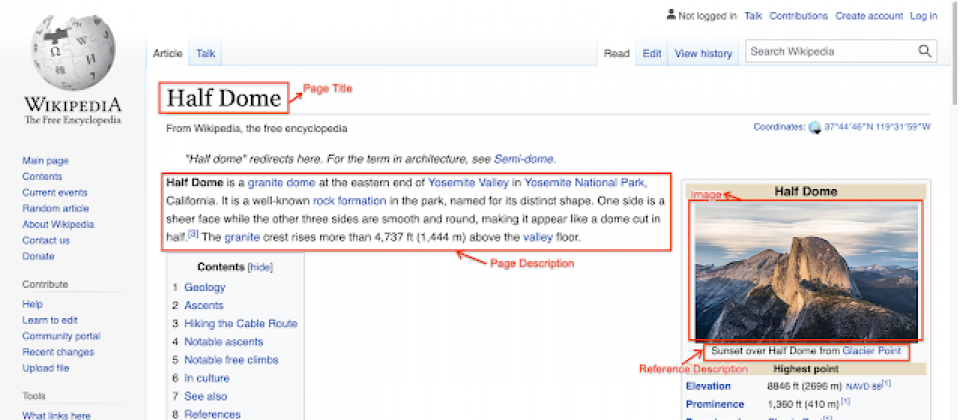Jump to See also section
This screenshot has width=960, height=420.
click(206, 396)
